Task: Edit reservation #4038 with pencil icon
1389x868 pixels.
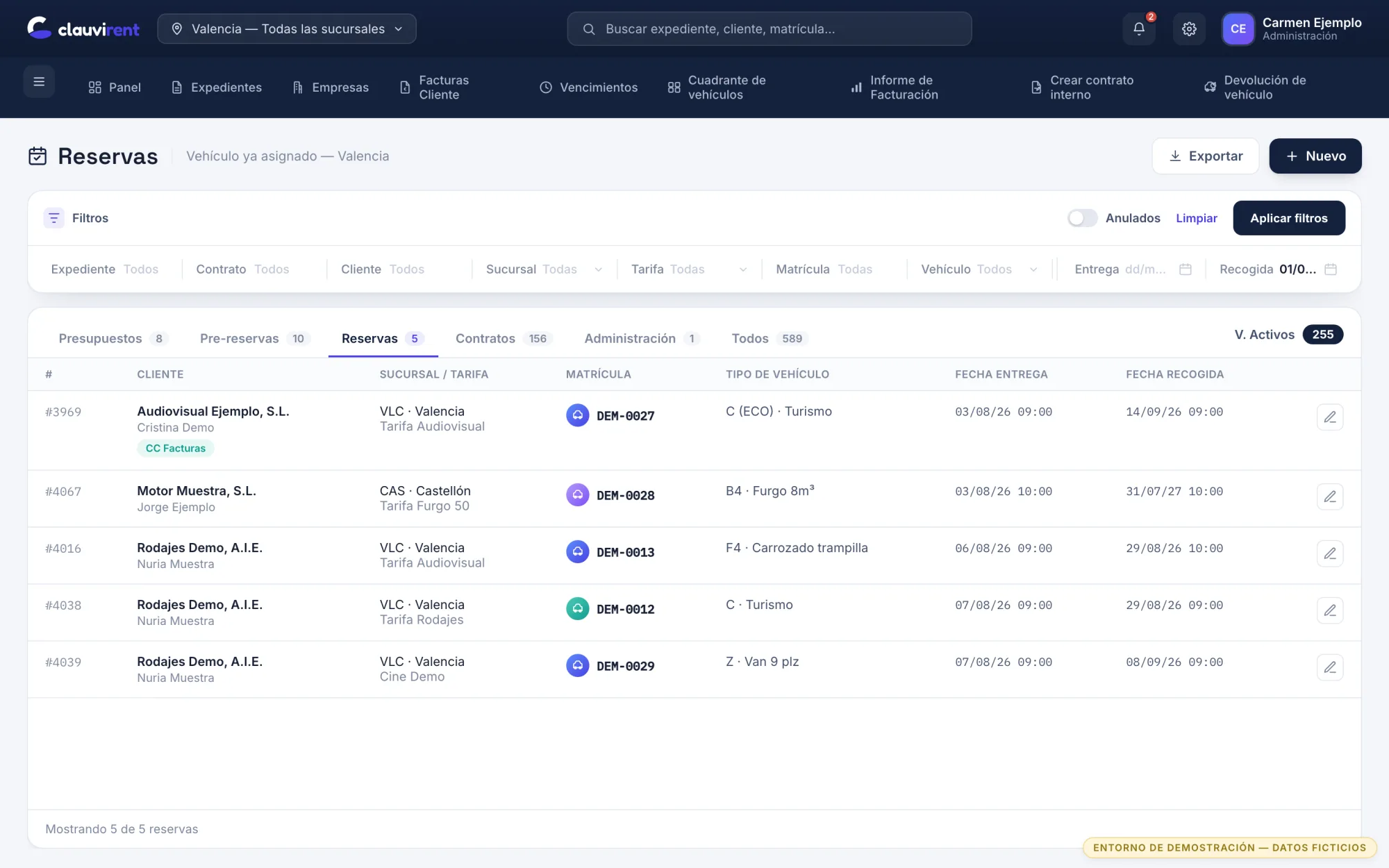Action: pos(1330,610)
